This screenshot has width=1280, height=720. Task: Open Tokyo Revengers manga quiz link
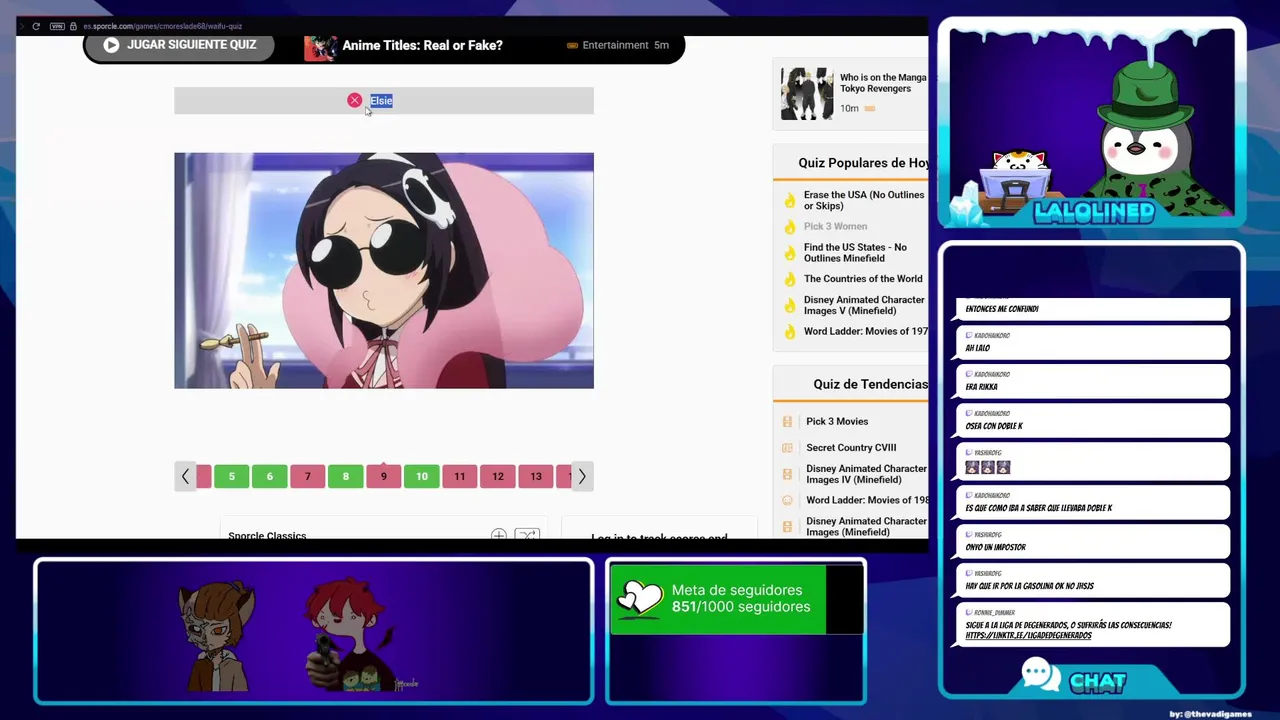point(883,83)
